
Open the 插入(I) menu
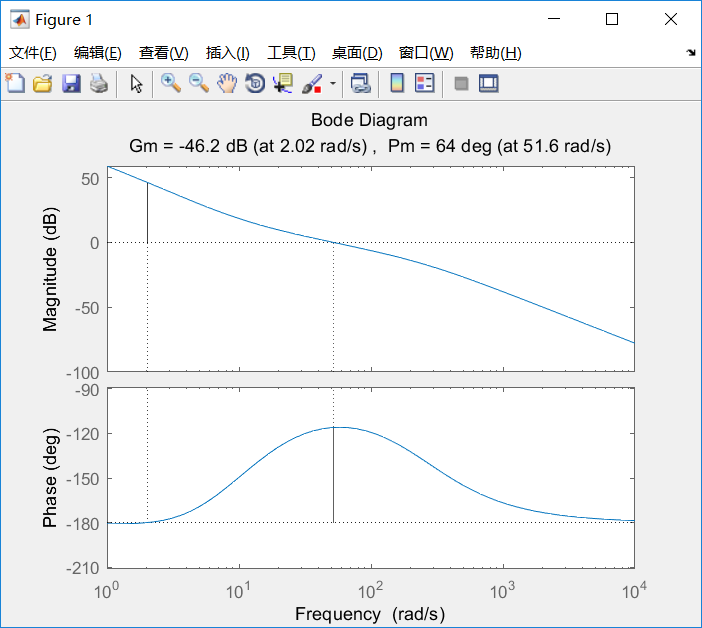click(227, 53)
